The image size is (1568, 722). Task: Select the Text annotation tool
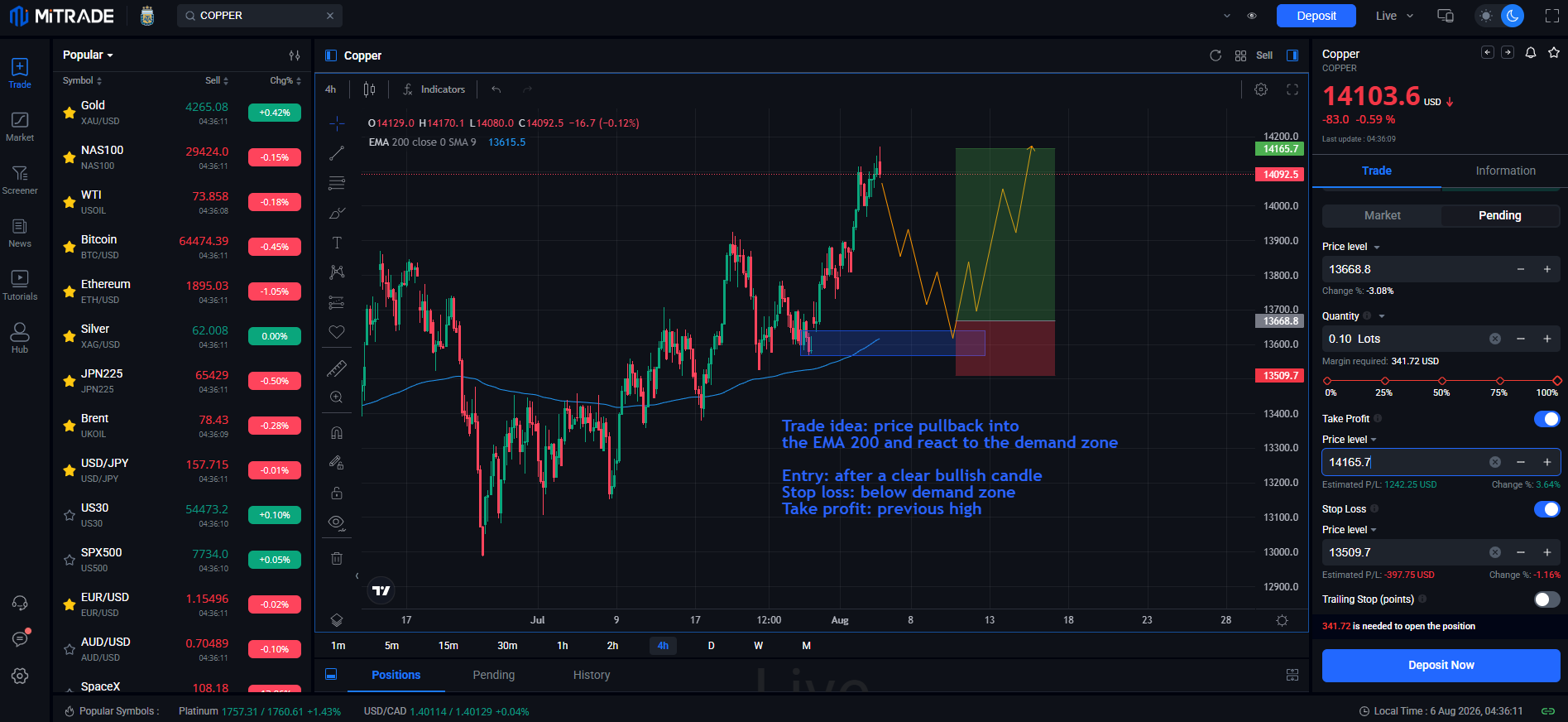pos(337,243)
